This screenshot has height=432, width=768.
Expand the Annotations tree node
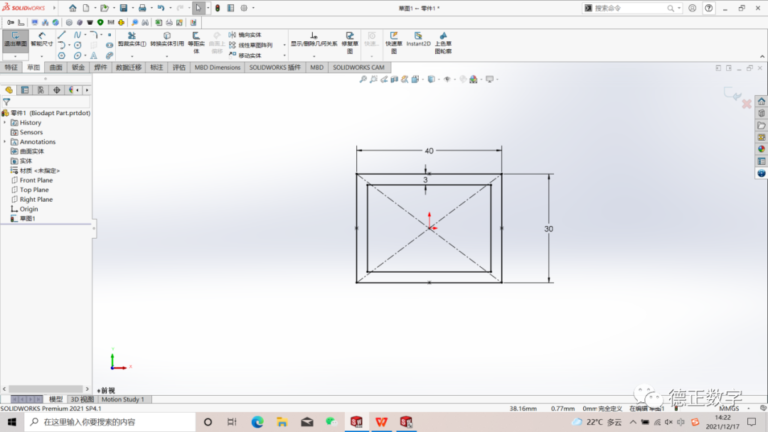[5, 142]
